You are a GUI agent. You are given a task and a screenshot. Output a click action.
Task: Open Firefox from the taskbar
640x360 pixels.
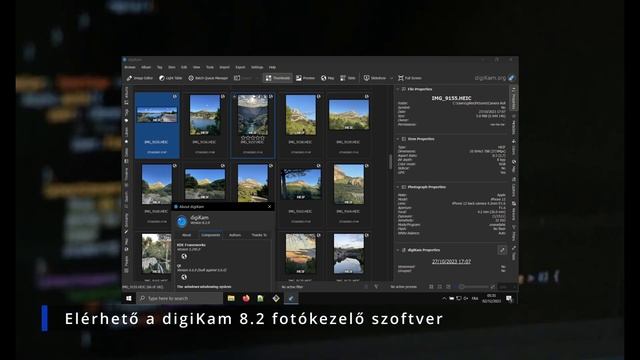[246, 298]
